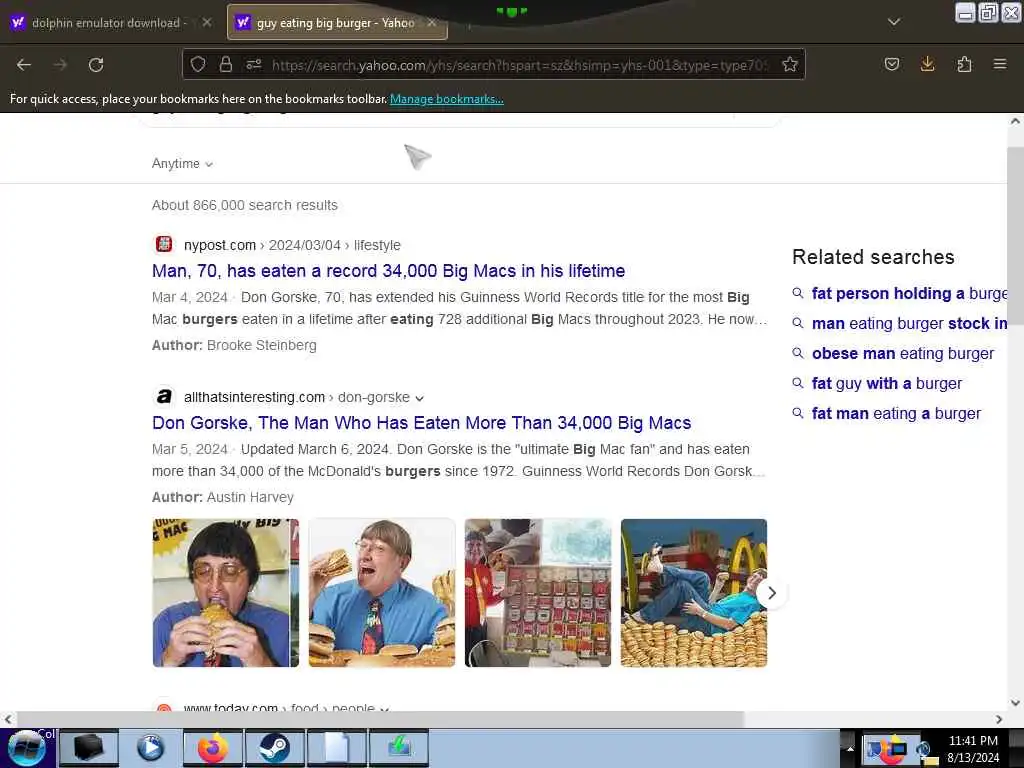Click the horizontal scrollbar right arrow

tap(999, 719)
